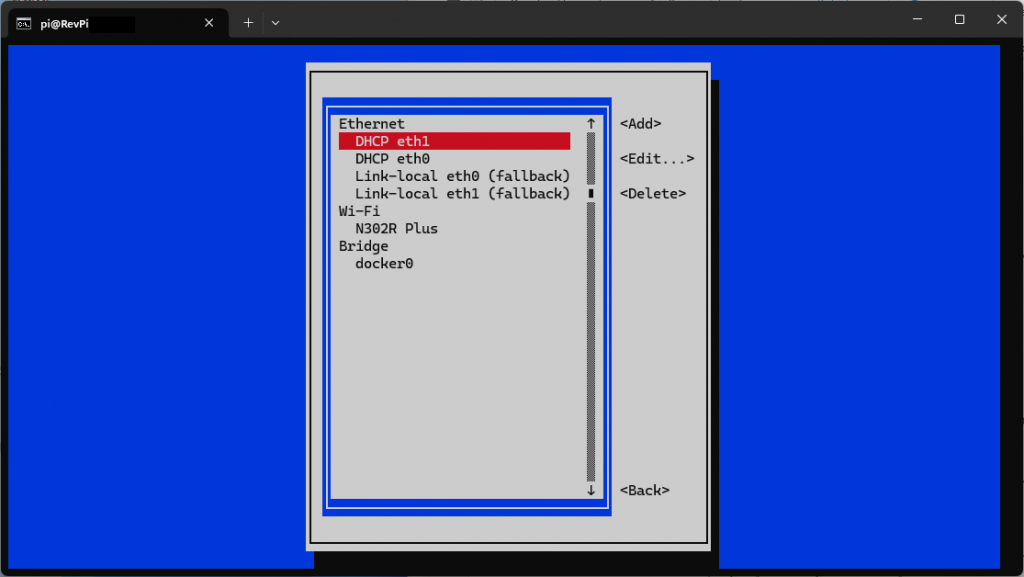Image resolution: width=1024 pixels, height=577 pixels.
Task: Select the <Delete> button
Action: point(652,193)
